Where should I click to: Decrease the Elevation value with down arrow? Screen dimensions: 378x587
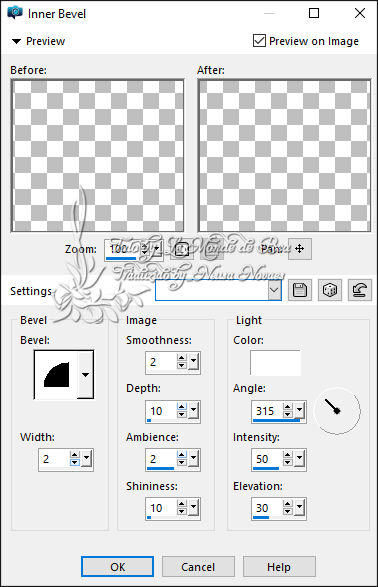point(287,512)
